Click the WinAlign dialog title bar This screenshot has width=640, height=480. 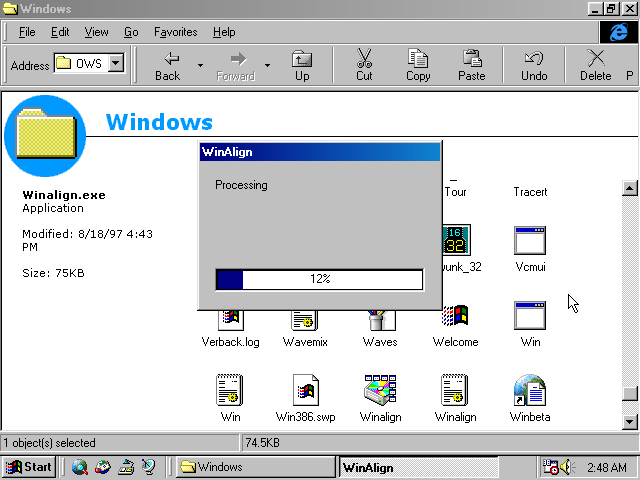[x=320, y=152]
